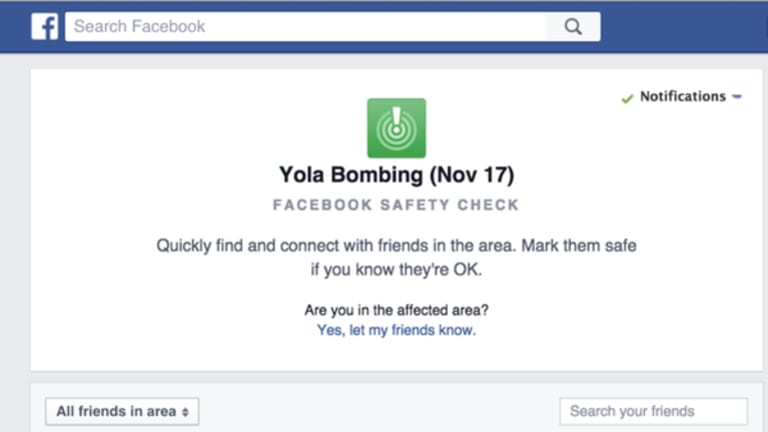This screenshot has height=432, width=768.
Task: Click the "Quickly find and connect" description line
Action: 396,245
